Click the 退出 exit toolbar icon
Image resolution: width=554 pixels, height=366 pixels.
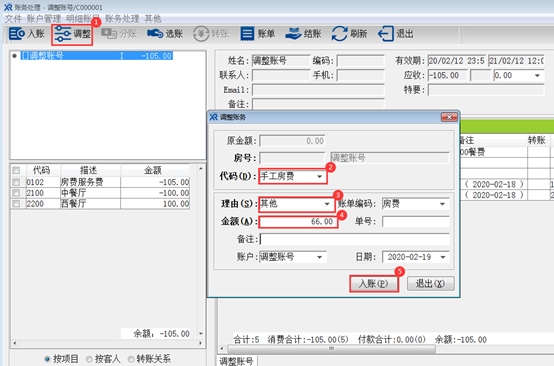(x=396, y=34)
